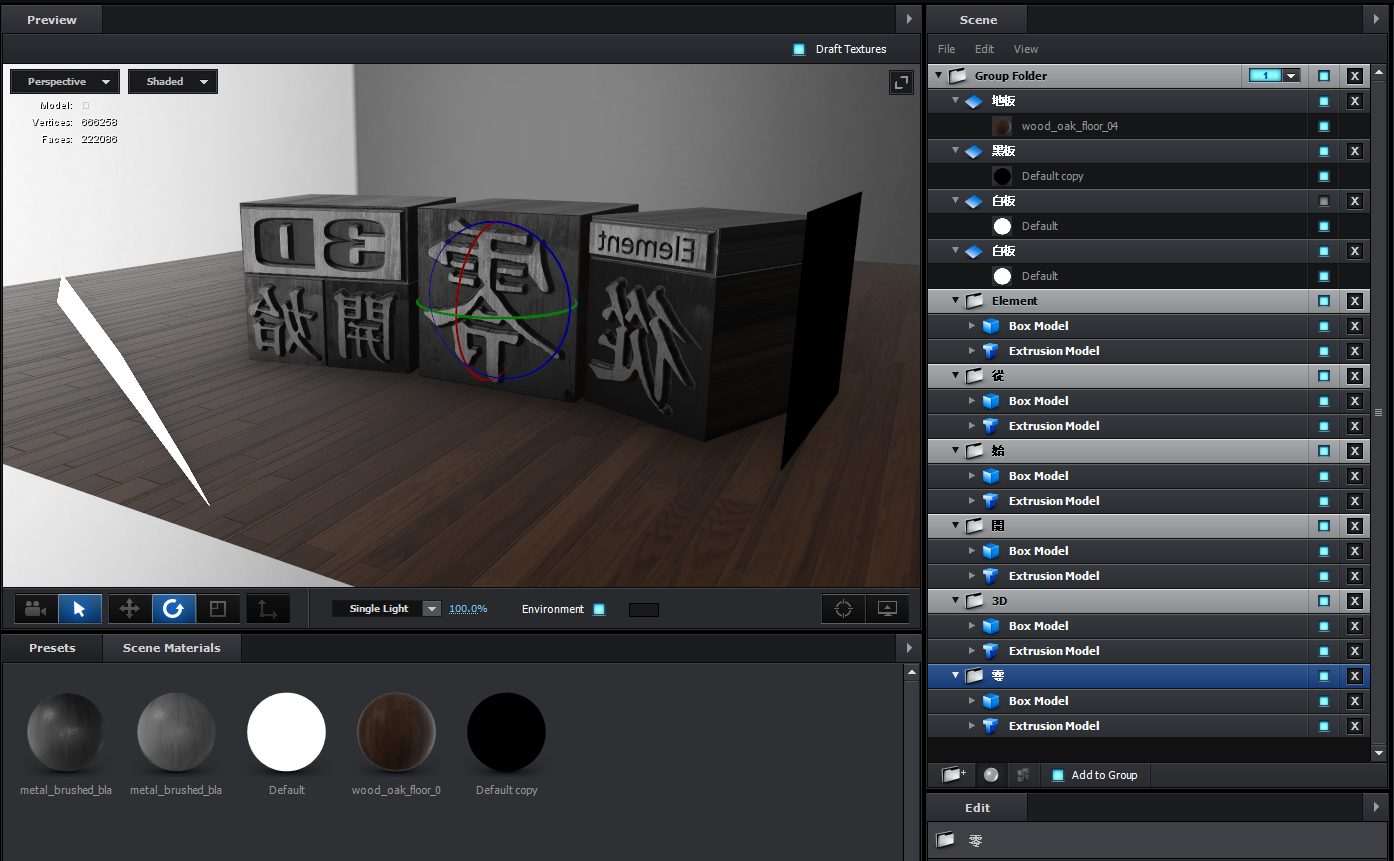Create a new group folder in Scene
The width and height of the screenshot is (1394, 861).
(x=953, y=774)
